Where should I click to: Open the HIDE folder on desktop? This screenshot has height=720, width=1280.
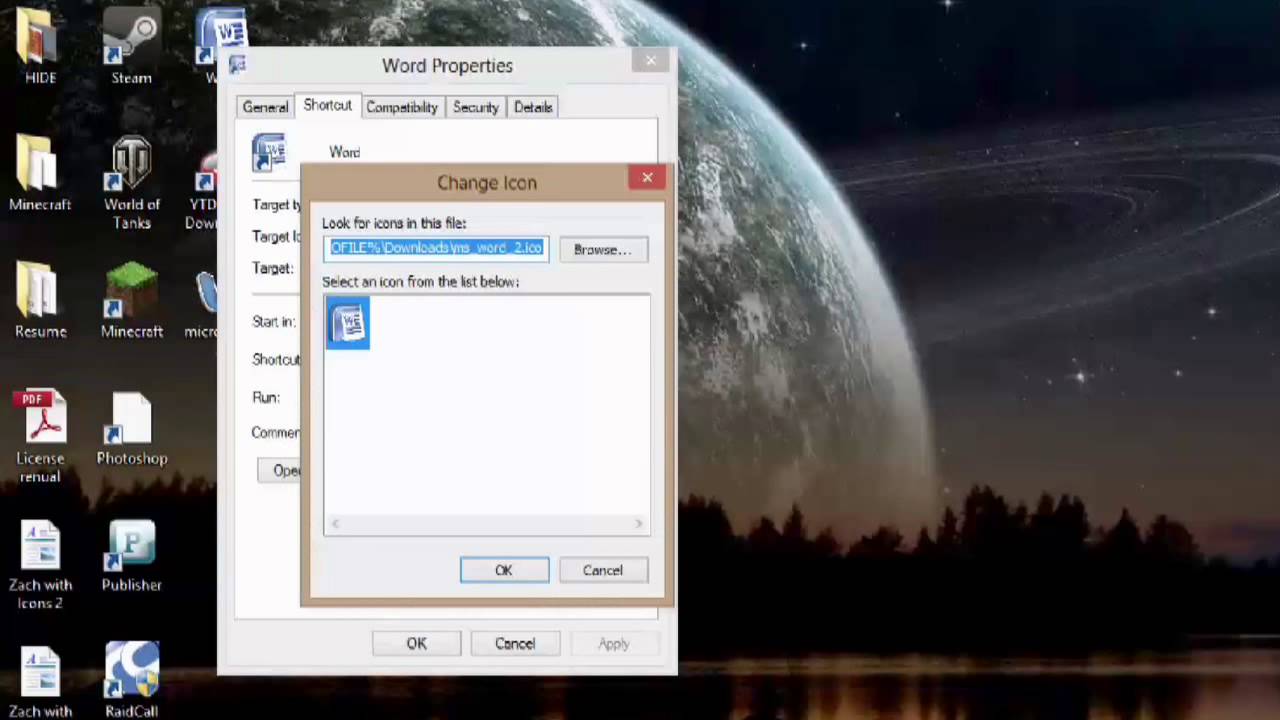pos(40,45)
